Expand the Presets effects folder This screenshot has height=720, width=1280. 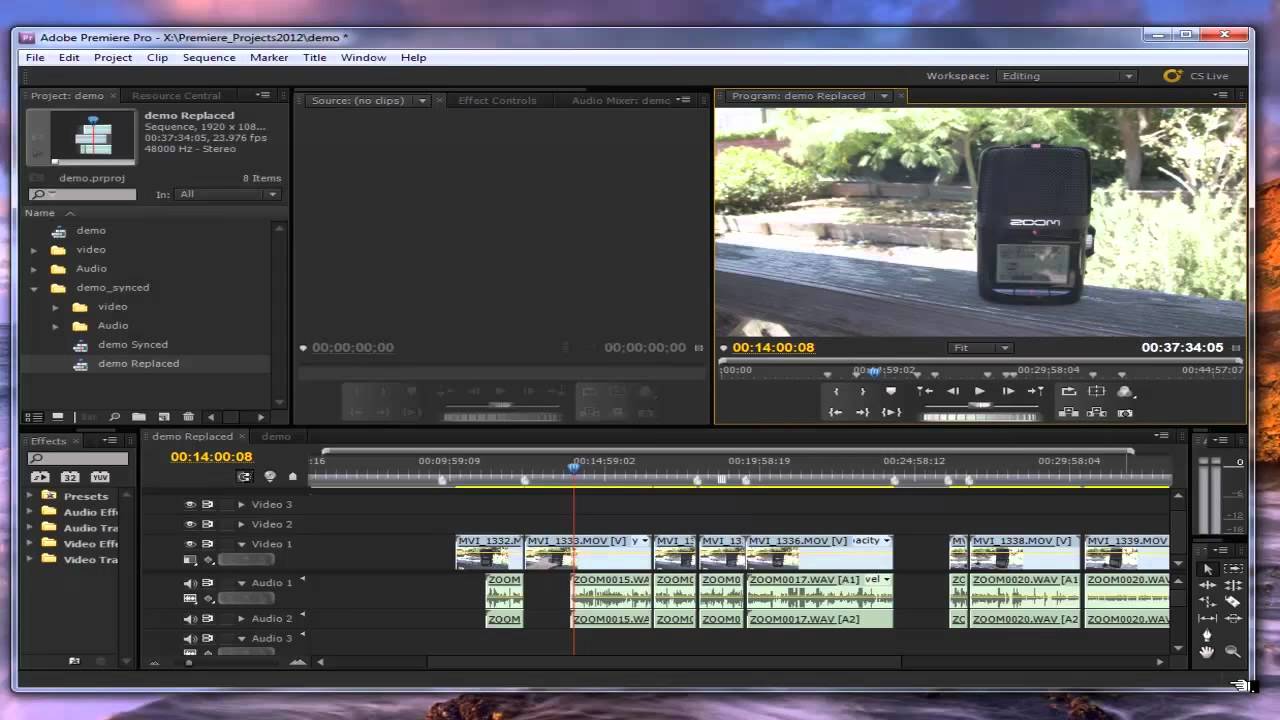[x=29, y=496]
